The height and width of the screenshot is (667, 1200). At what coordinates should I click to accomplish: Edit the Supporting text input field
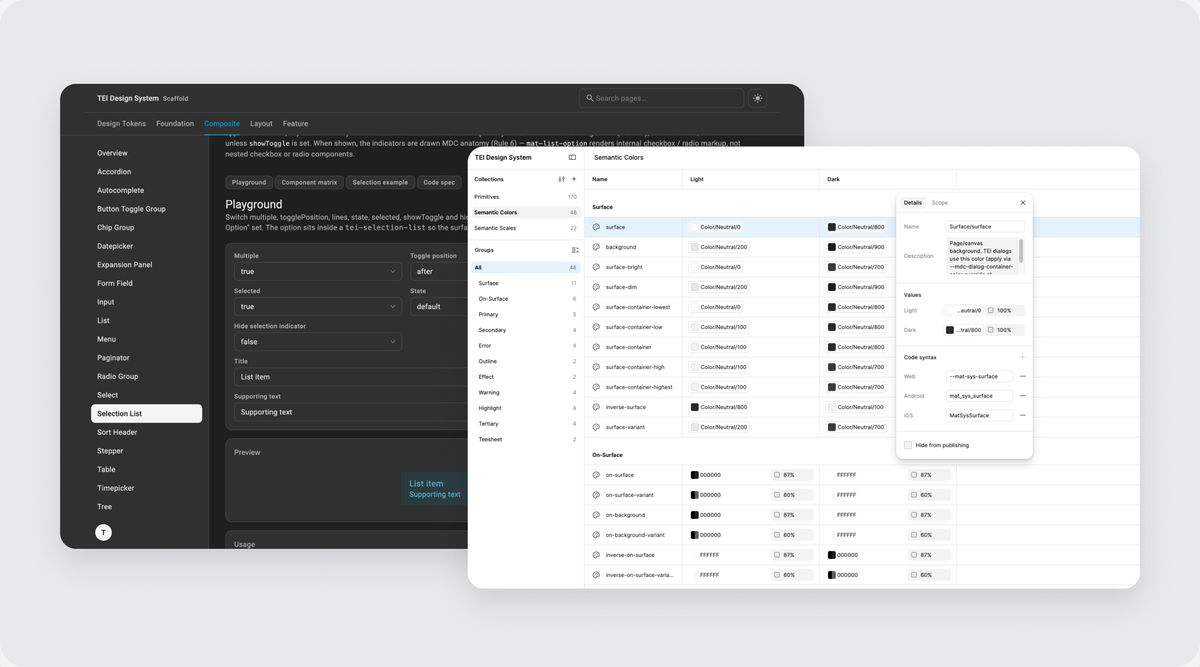[x=351, y=412]
